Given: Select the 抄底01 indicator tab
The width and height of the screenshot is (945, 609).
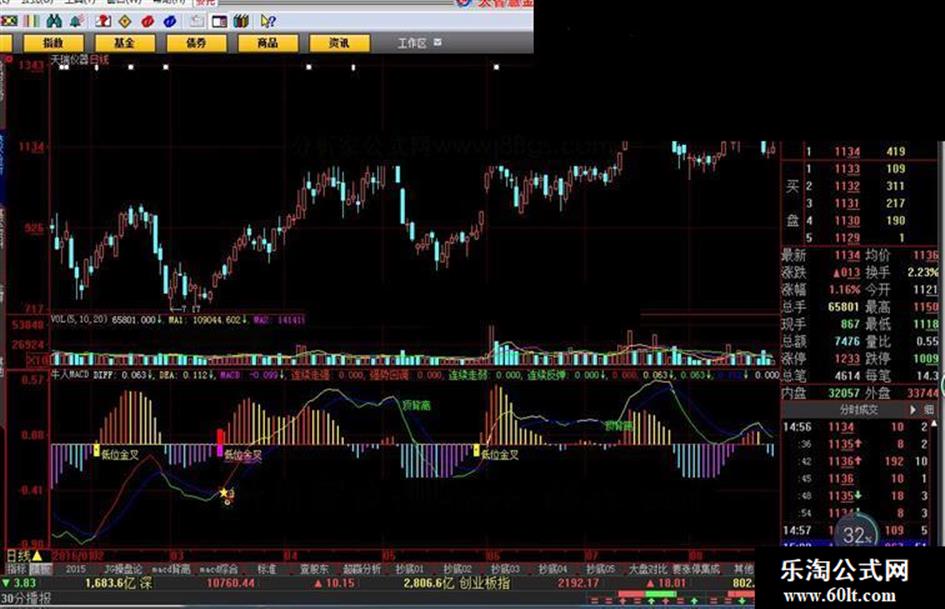Looking at the screenshot, I should click(409, 569).
